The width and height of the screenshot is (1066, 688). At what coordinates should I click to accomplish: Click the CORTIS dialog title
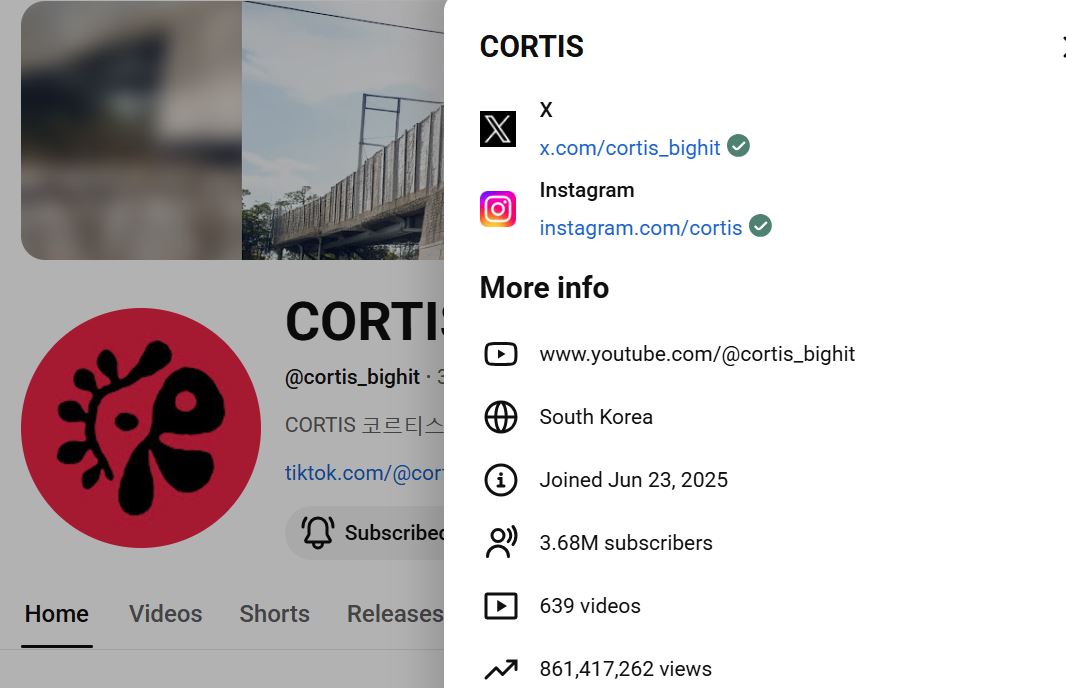click(x=531, y=47)
